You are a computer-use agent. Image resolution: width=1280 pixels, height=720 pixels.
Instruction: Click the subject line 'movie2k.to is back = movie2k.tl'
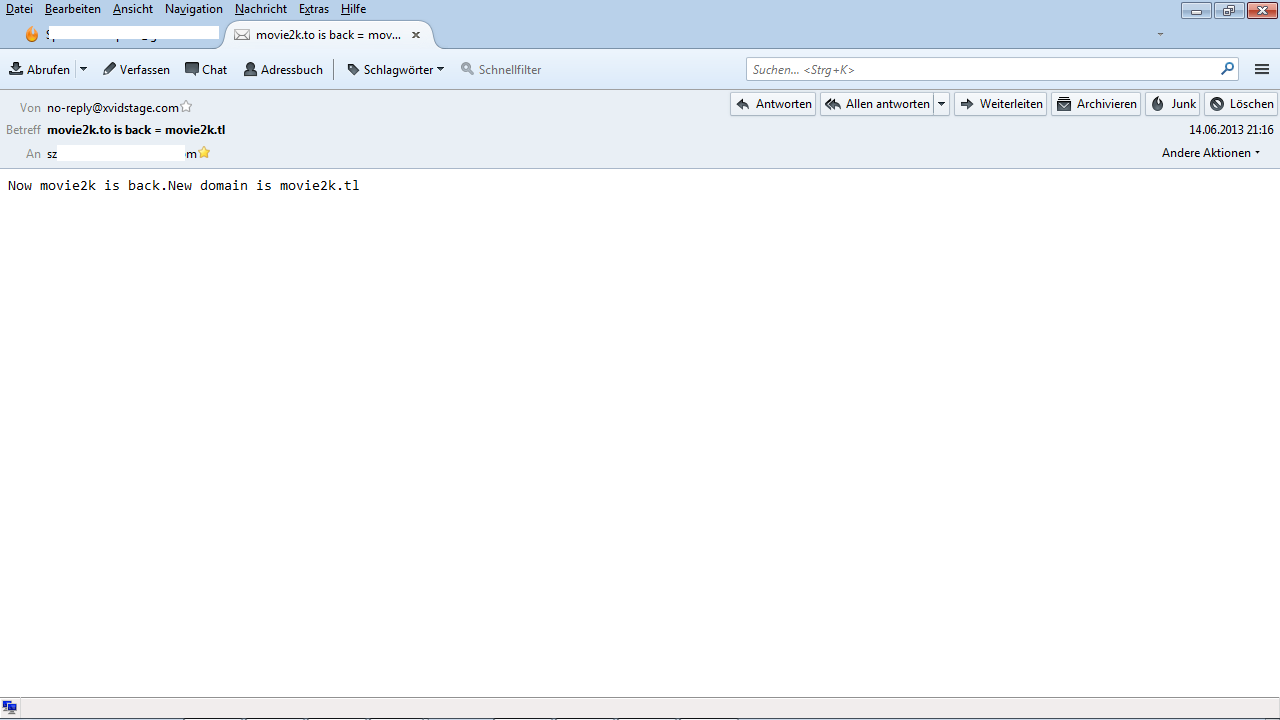pos(136,130)
